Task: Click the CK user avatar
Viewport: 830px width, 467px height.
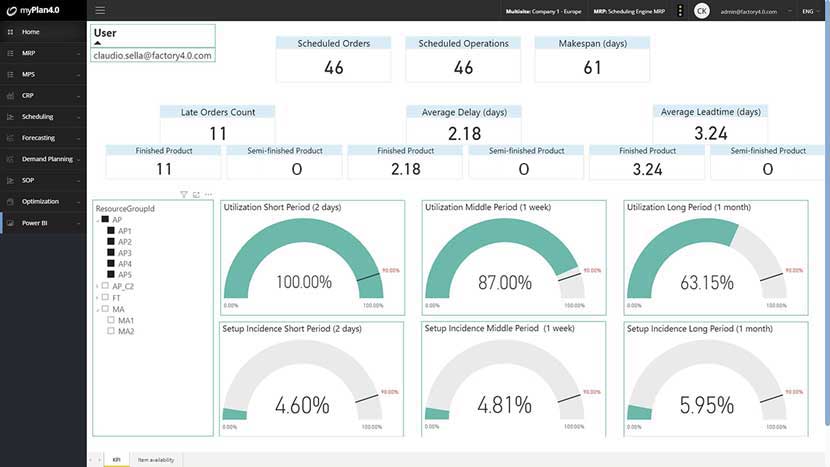Action: 701,11
